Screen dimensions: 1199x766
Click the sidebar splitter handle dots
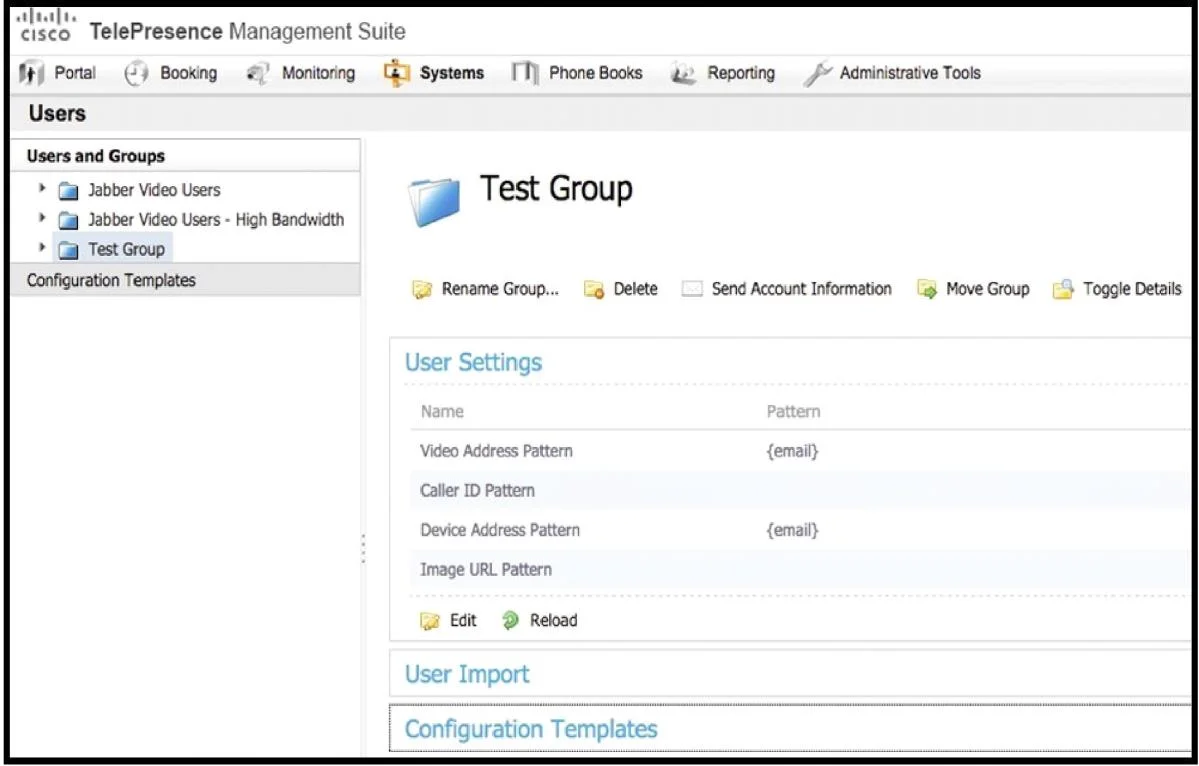click(363, 549)
